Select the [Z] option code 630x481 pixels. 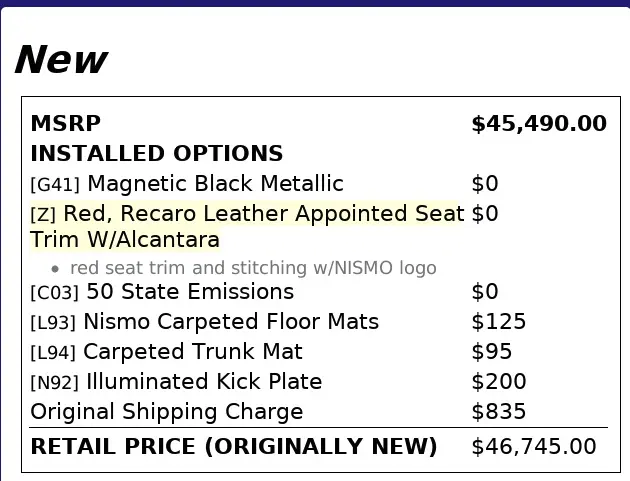tap(44, 215)
